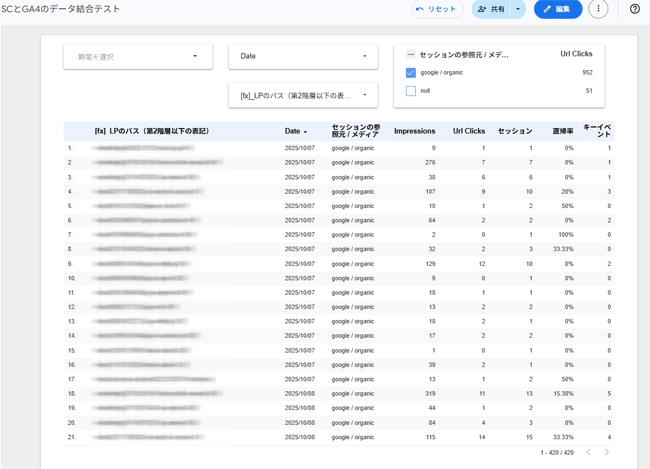This screenshot has width=650, height=469.
Task: Click row number 1. in table
Action: tap(70, 148)
